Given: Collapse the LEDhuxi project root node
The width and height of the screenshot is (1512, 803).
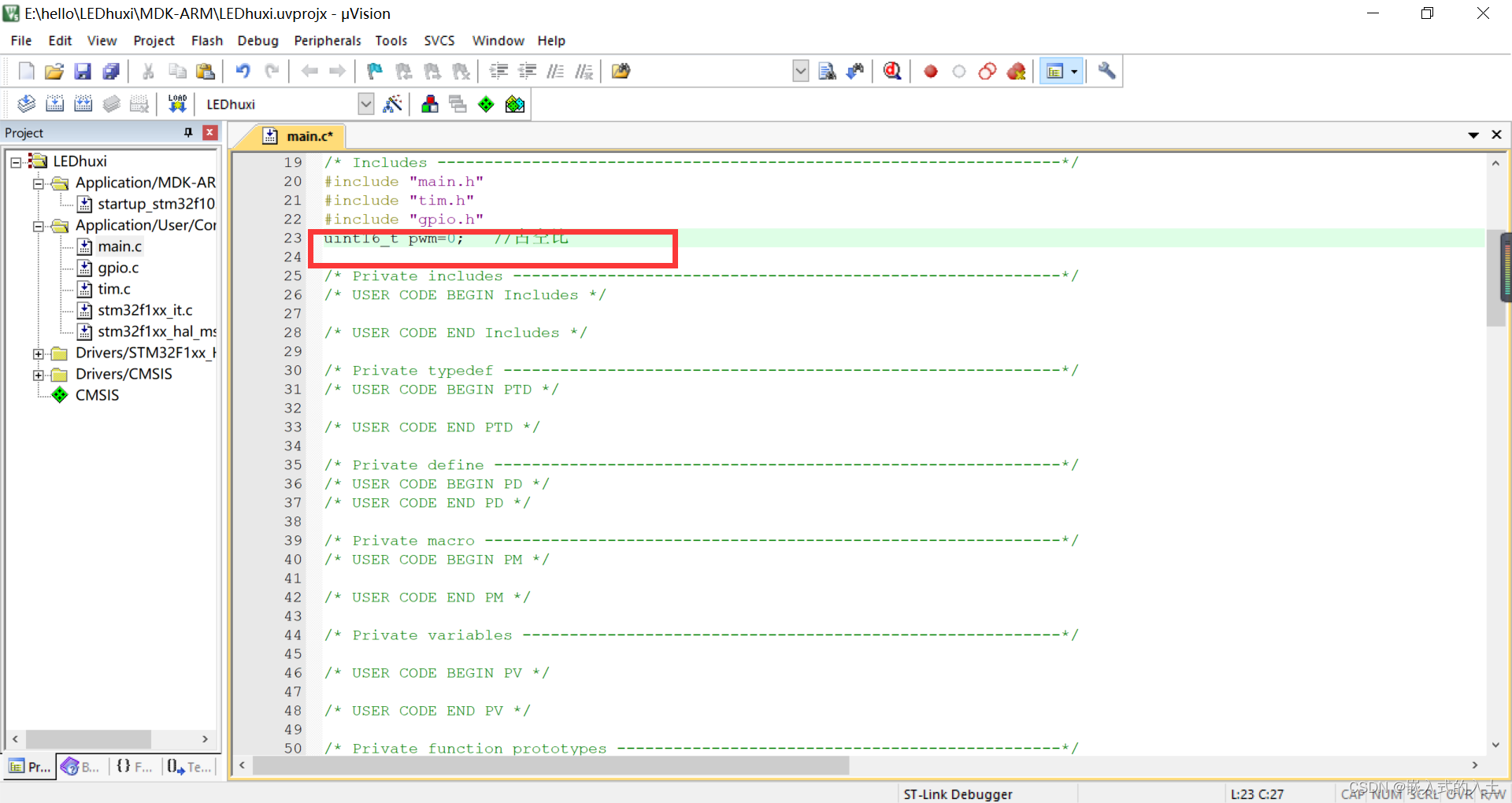Looking at the screenshot, I should pos(16,162).
